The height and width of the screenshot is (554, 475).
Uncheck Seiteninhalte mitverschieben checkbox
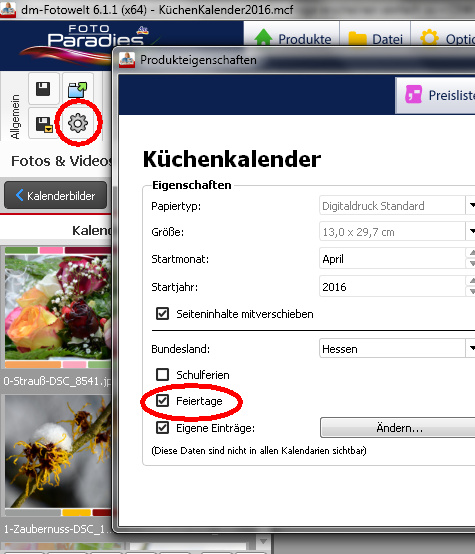pos(163,313)
